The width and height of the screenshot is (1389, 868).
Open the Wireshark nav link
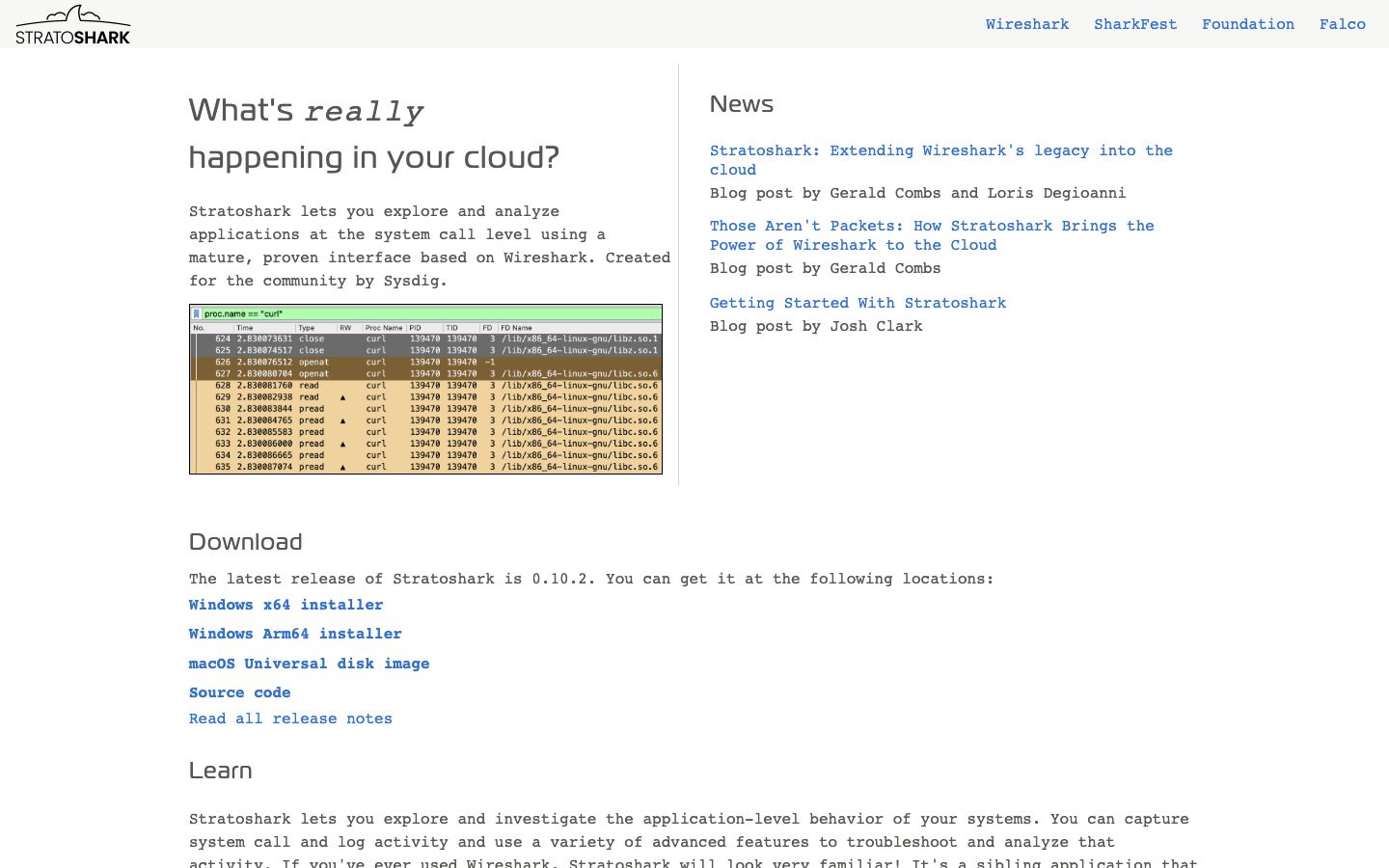[x=1027, y=24]
